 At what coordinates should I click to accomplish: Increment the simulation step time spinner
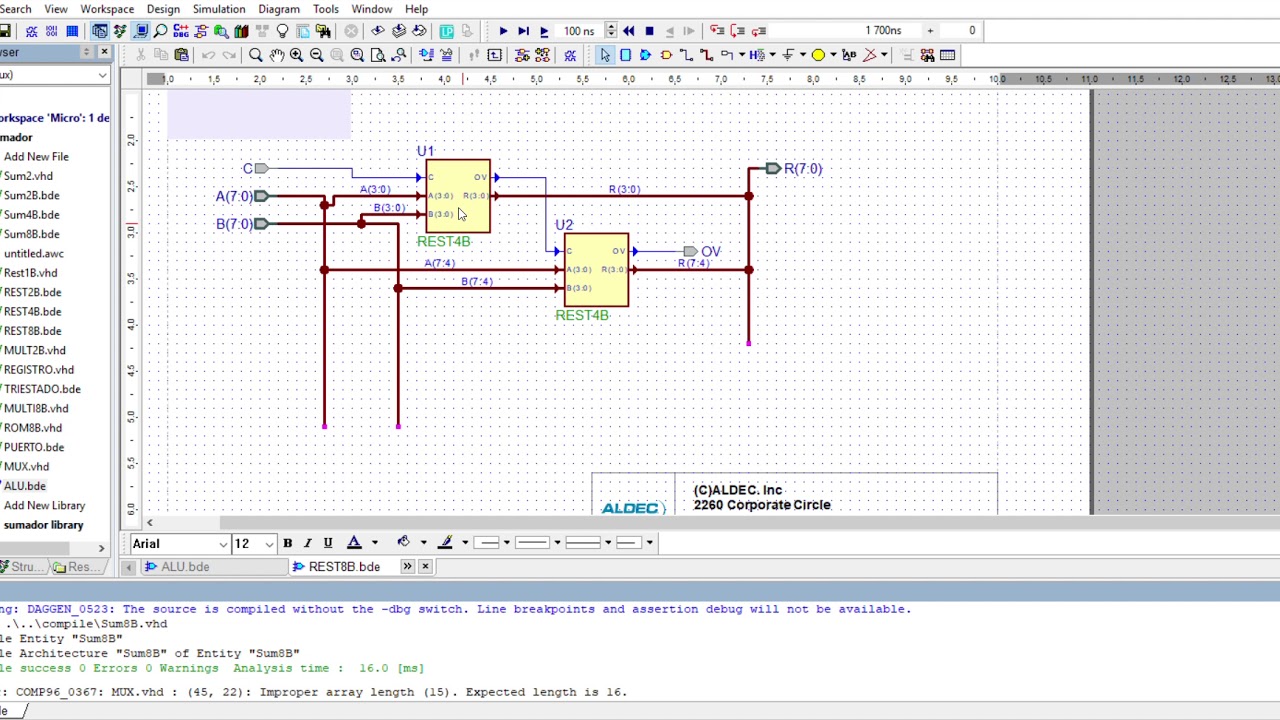click(x=611, y=27)
